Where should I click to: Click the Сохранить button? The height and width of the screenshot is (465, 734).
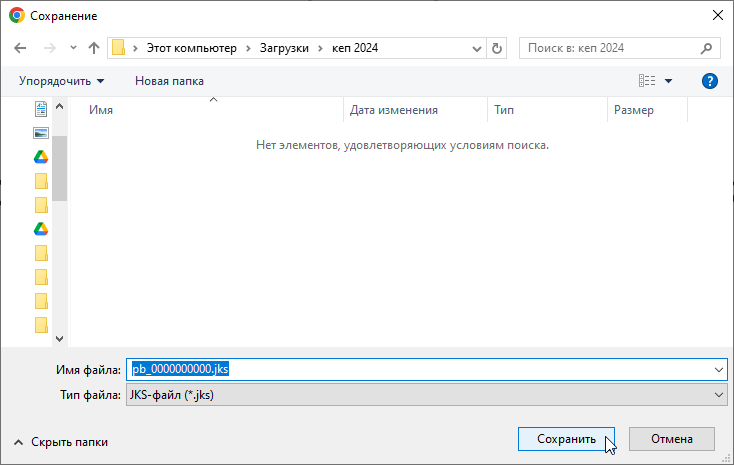click(x=566, y=439)
